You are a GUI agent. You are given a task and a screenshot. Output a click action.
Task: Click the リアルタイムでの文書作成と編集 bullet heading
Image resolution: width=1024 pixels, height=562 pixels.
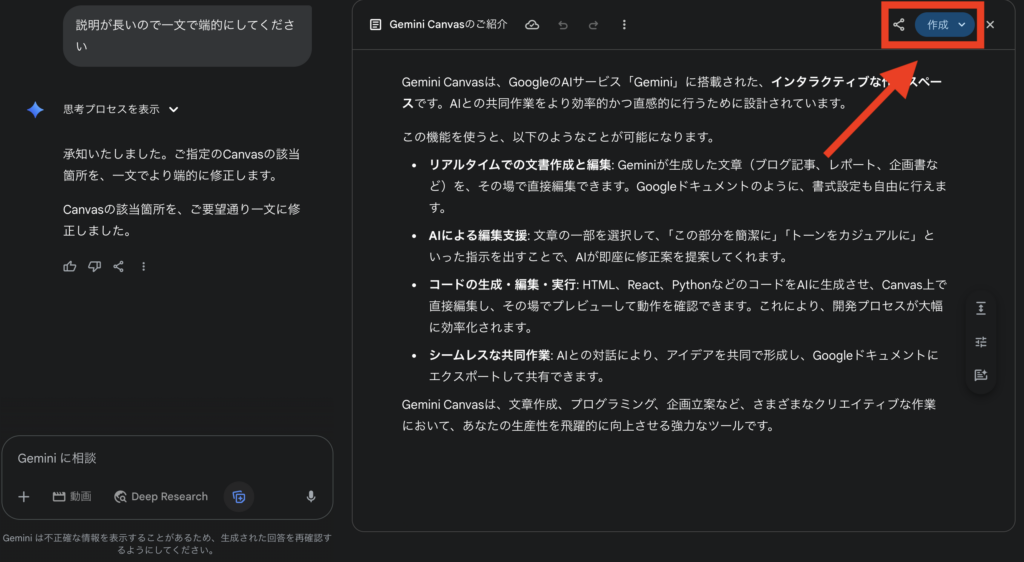pyautogui.click(x=520, y=164)
